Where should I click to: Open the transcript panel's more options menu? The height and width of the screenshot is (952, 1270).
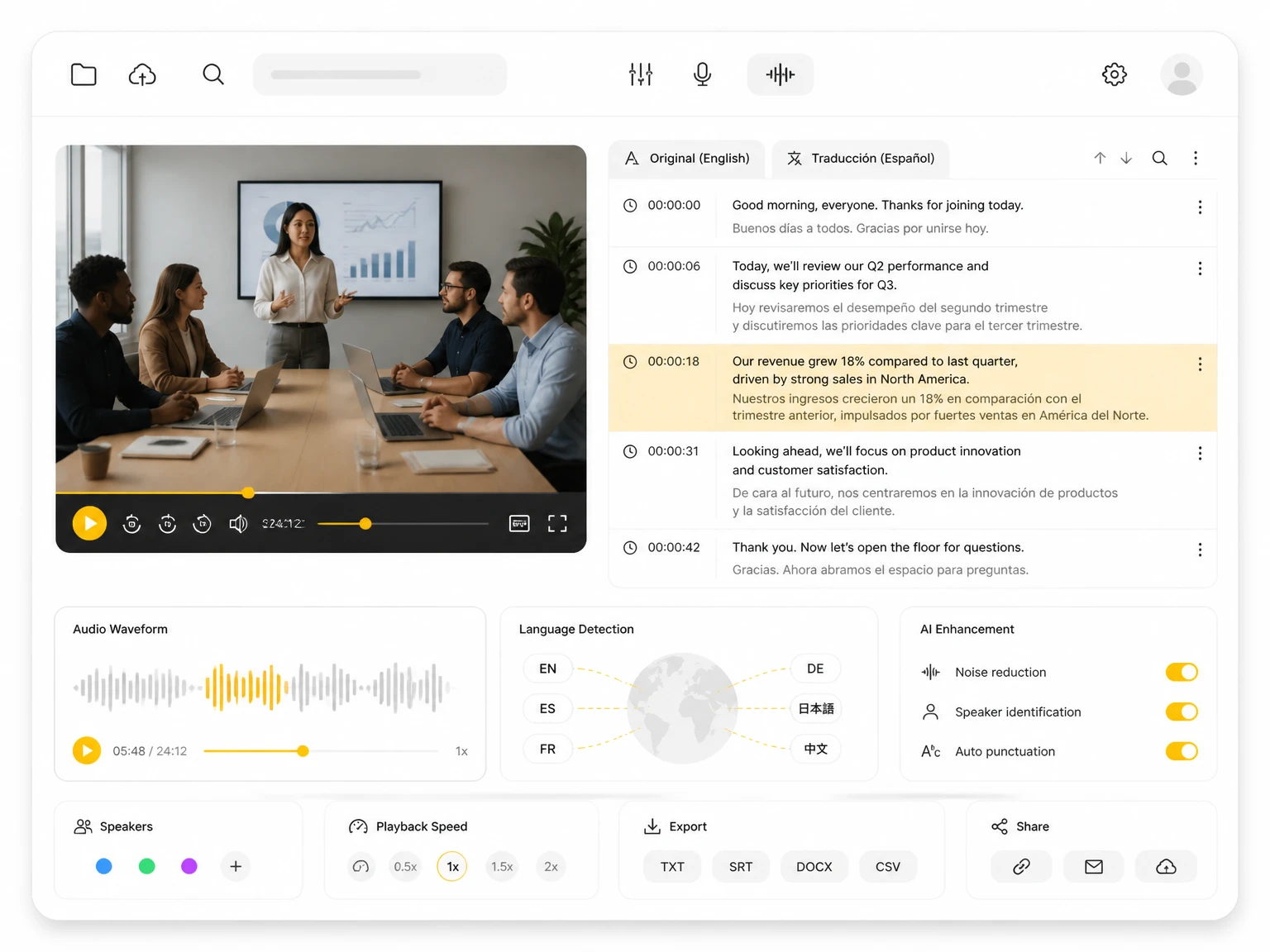1196,158
